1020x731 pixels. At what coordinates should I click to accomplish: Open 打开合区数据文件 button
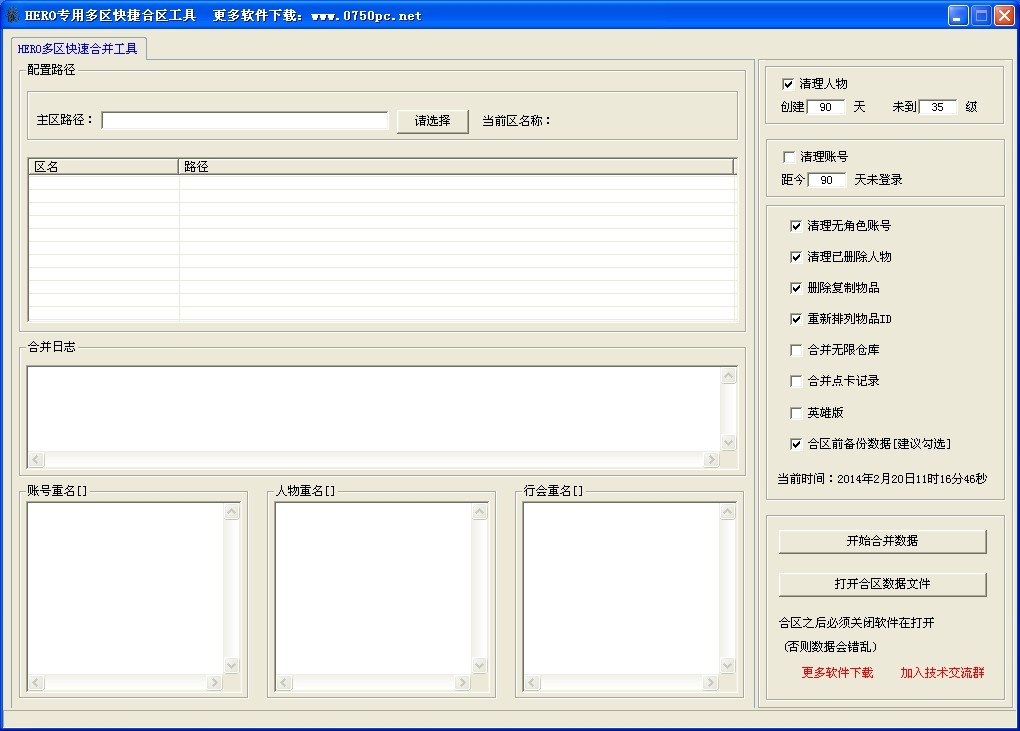pos(882,584)
